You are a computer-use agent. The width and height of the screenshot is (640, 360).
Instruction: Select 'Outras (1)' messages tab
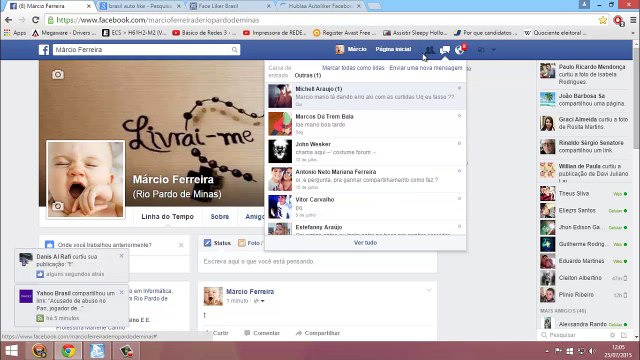pyautogui.click(x=308, y=76)
